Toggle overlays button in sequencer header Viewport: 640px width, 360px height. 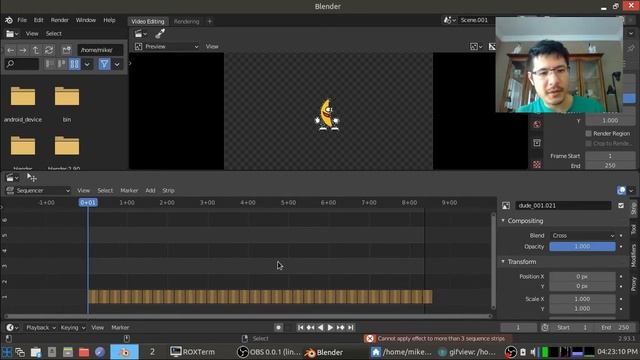tap(621, 191)
